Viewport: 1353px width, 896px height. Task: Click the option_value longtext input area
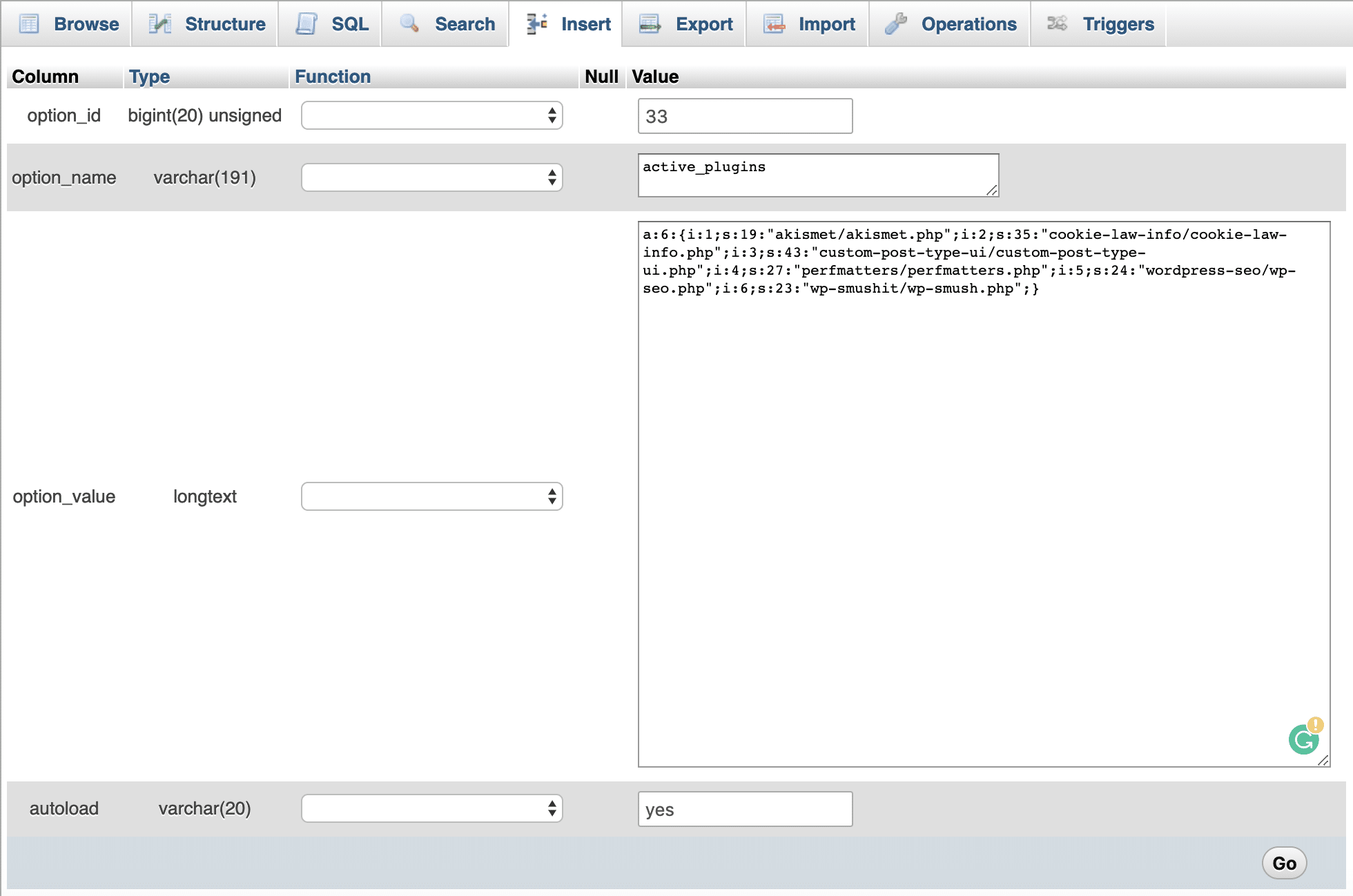(x=980, y=491)
